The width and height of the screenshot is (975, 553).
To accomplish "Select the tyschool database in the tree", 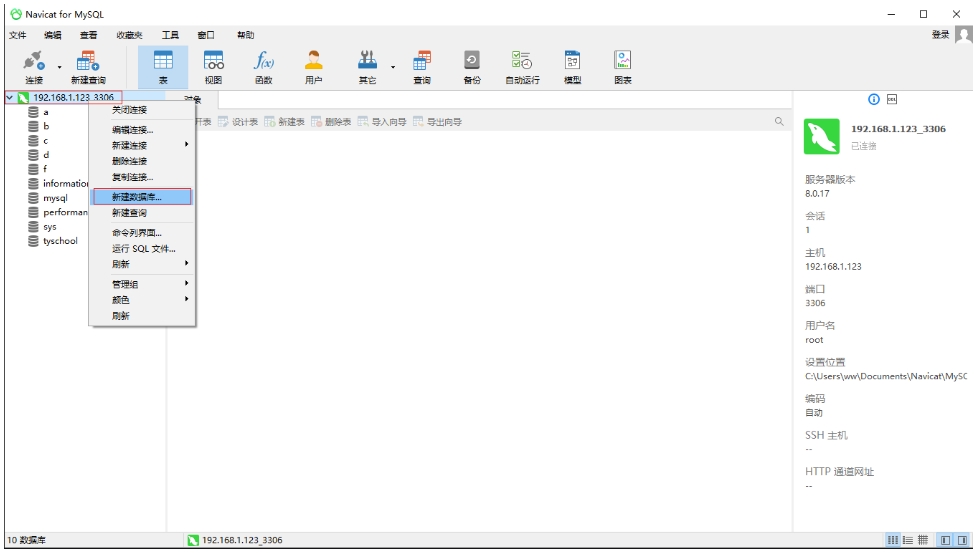I will [x=60, y=241].
